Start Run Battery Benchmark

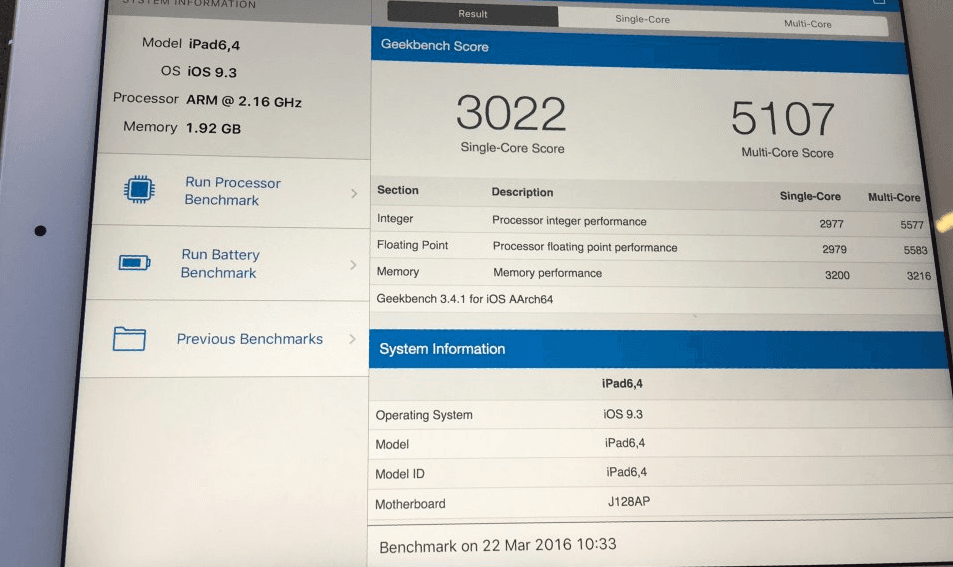(220, 264)
